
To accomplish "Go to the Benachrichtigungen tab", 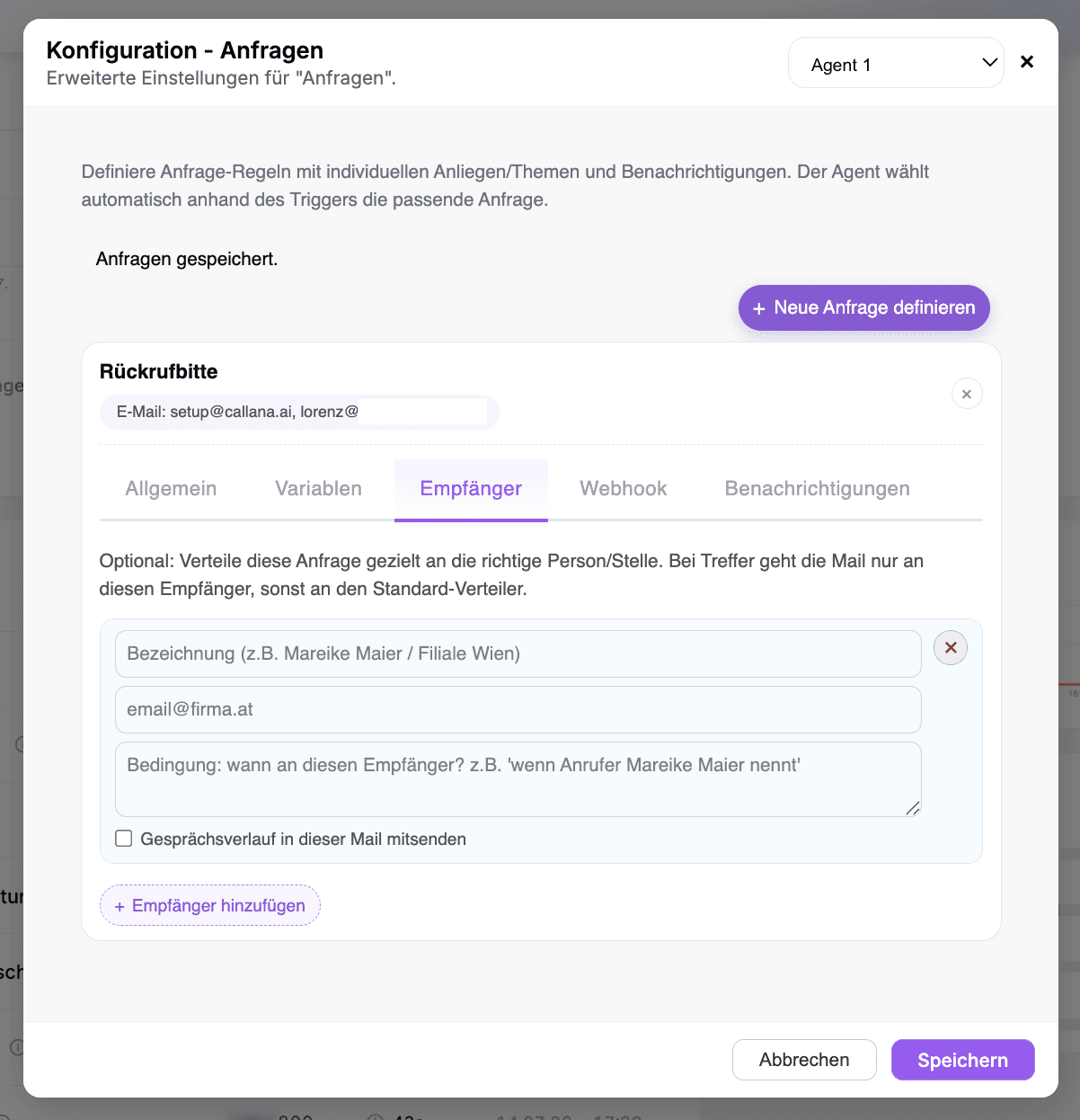I will click(x=818, y=489).
